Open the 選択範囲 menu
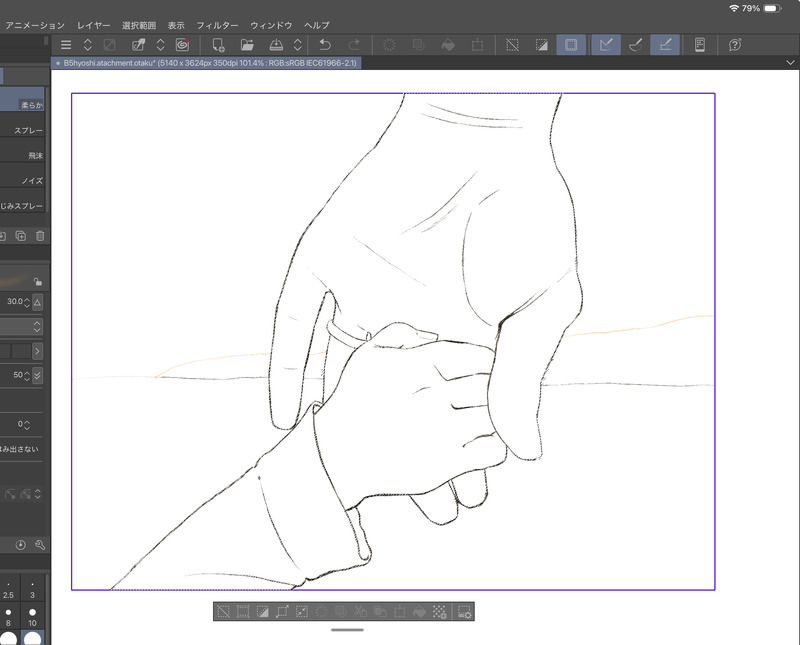800x645 pixels. [139, 25]
